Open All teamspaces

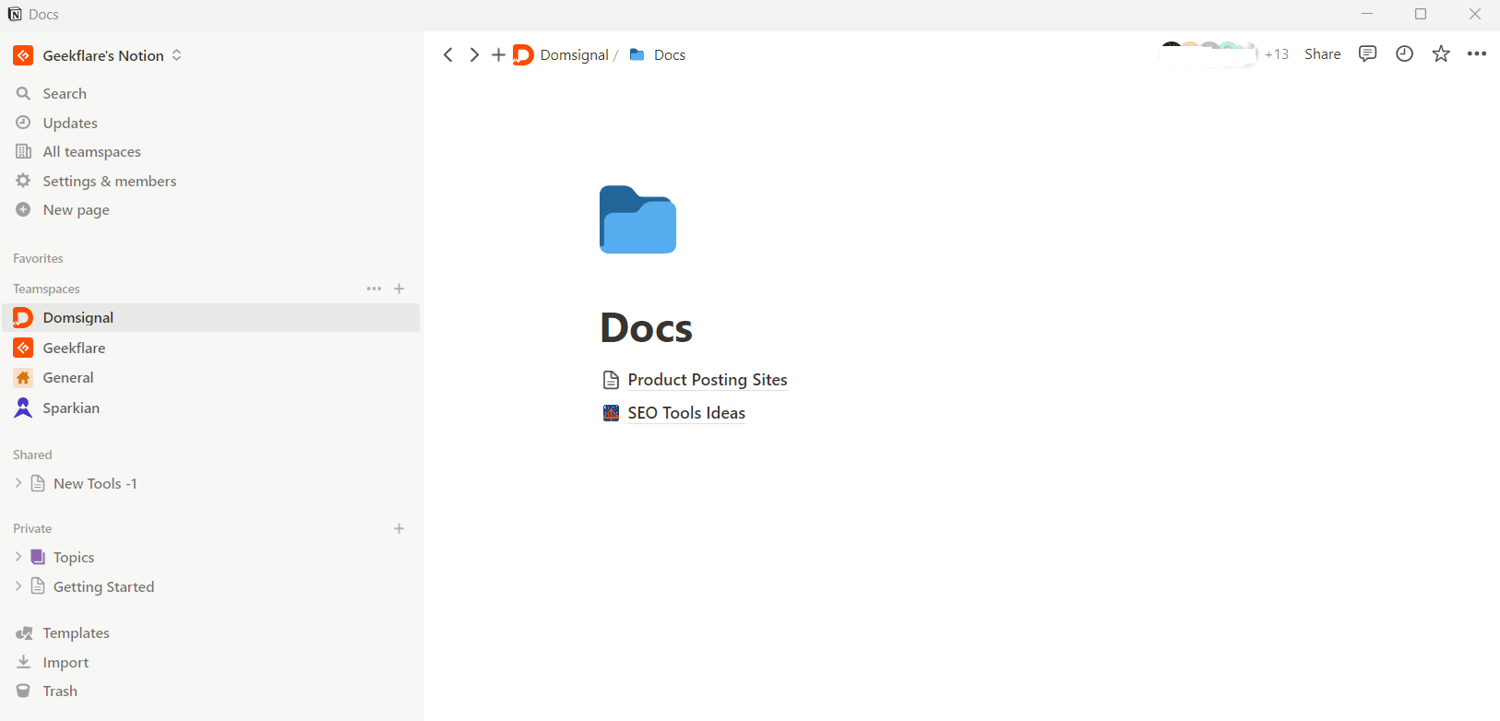pos(92,152)
